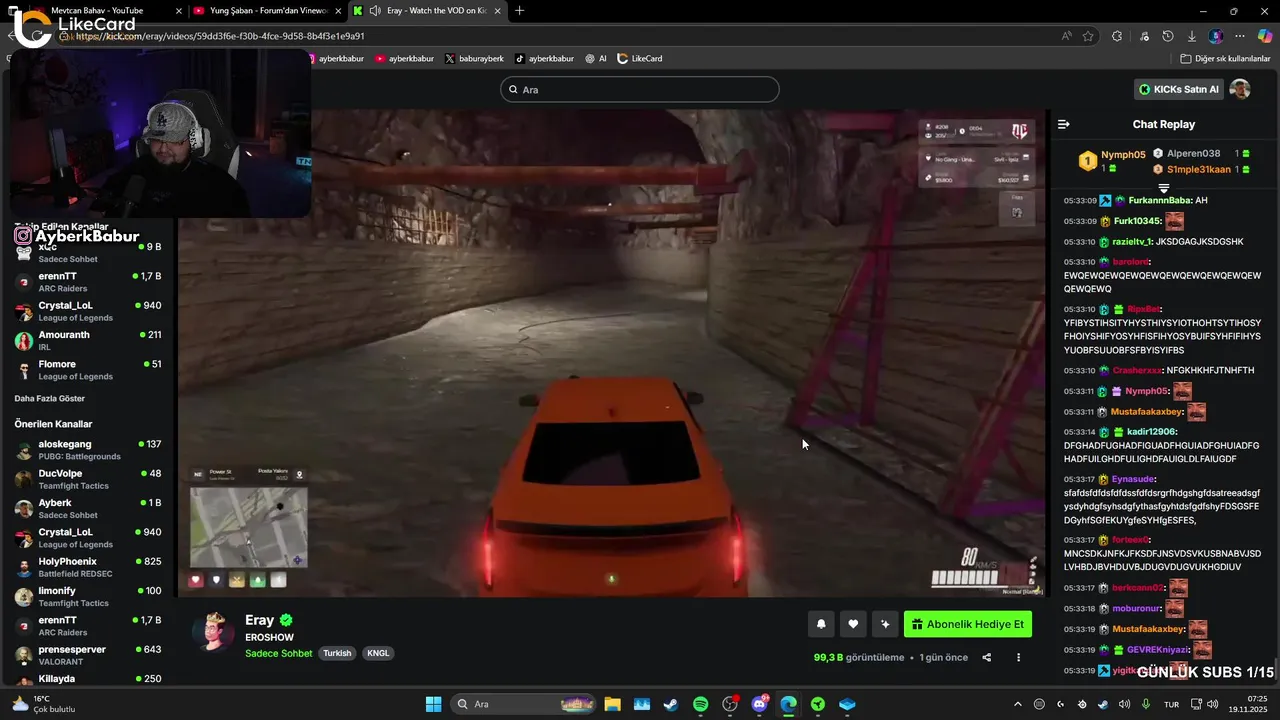The image size is (1280, 720).
Task: Open limonify recommended channel
Action: (x=88, y=596)
